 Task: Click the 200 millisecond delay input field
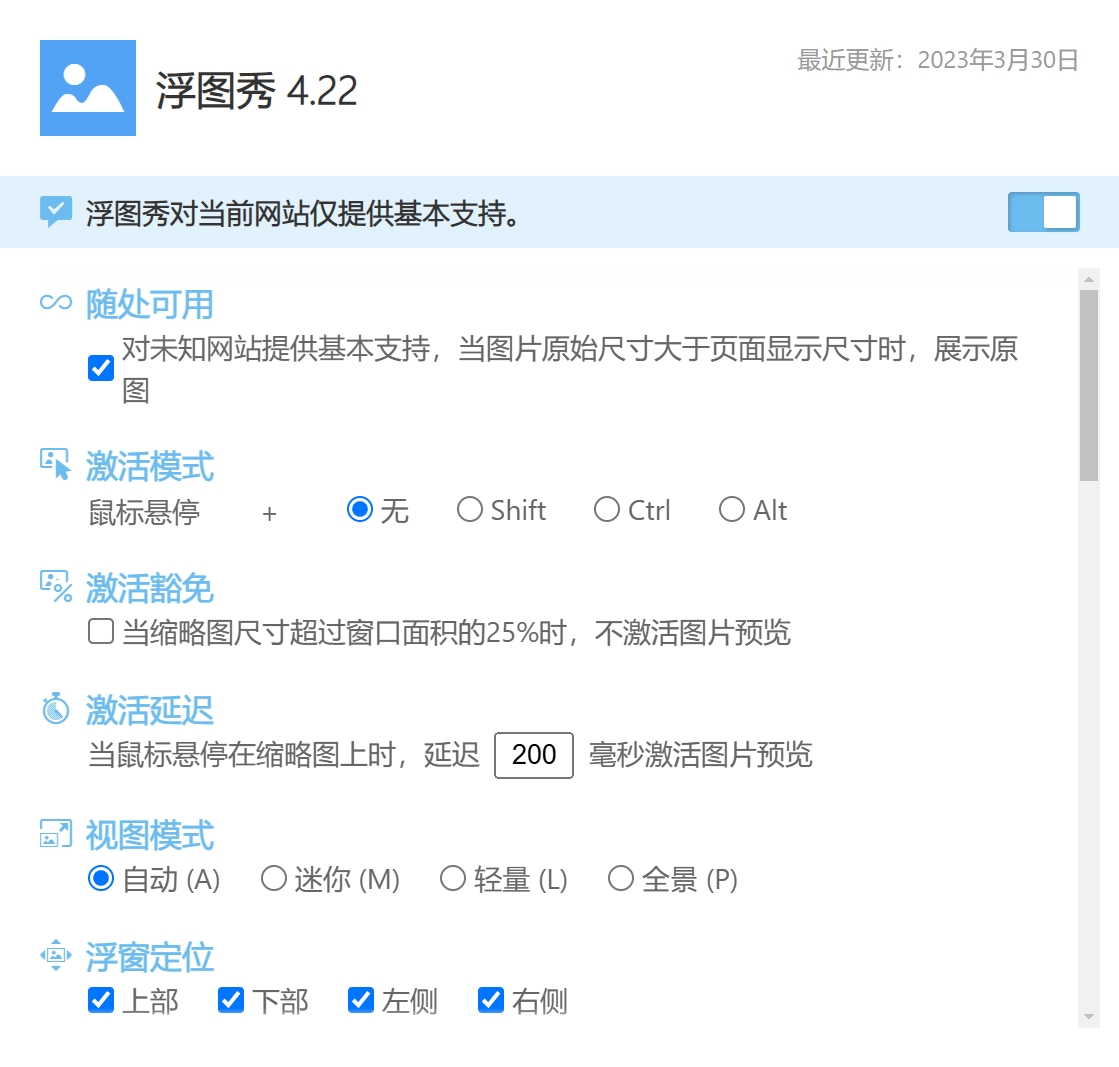[533, 755]
